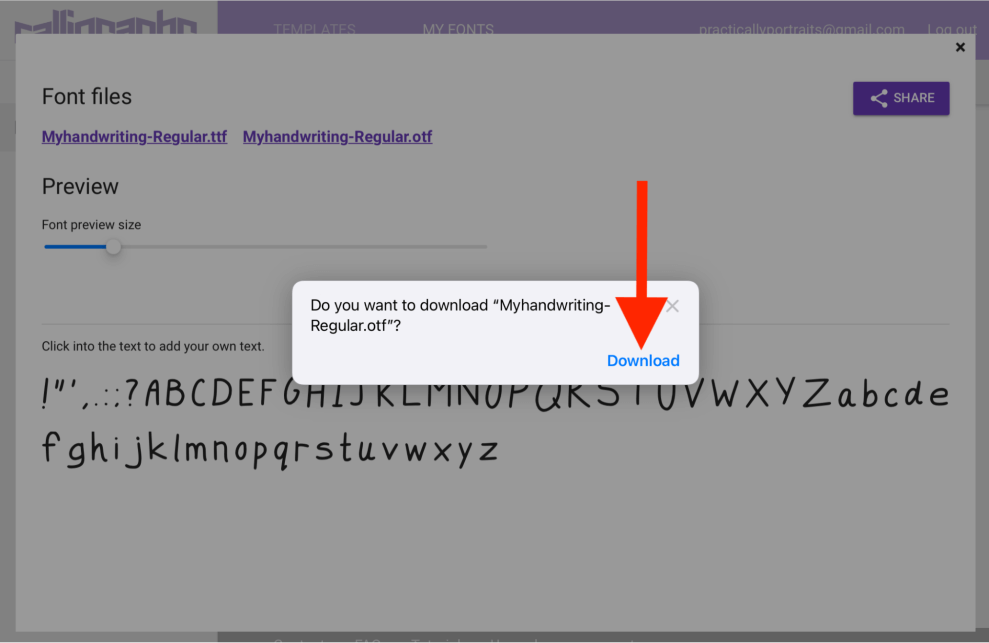Confirm Download in the dialog
This screenshot has height=643, width=989.
click(x=643, y=360)
